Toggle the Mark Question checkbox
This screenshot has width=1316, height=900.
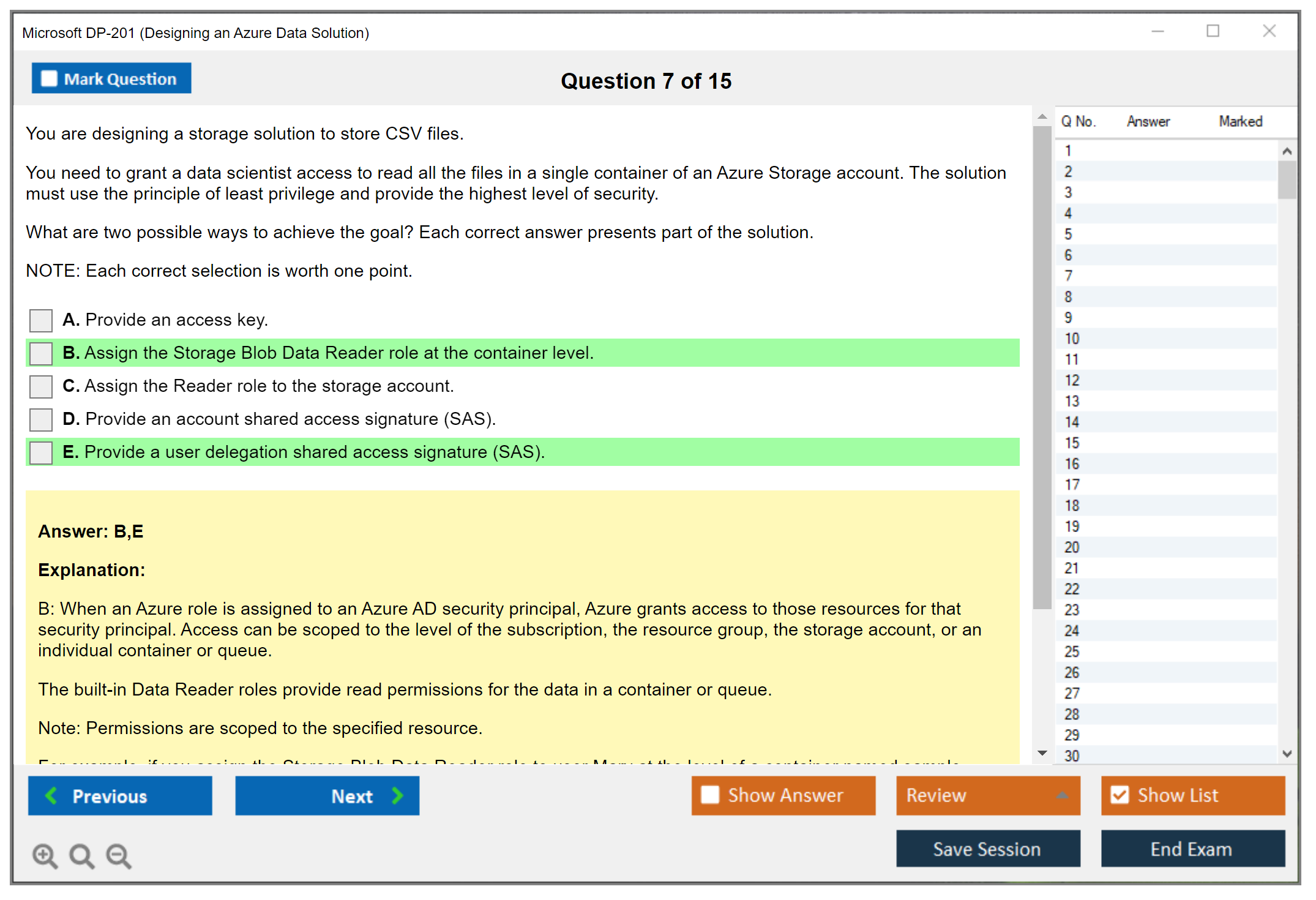coord(49,78)
